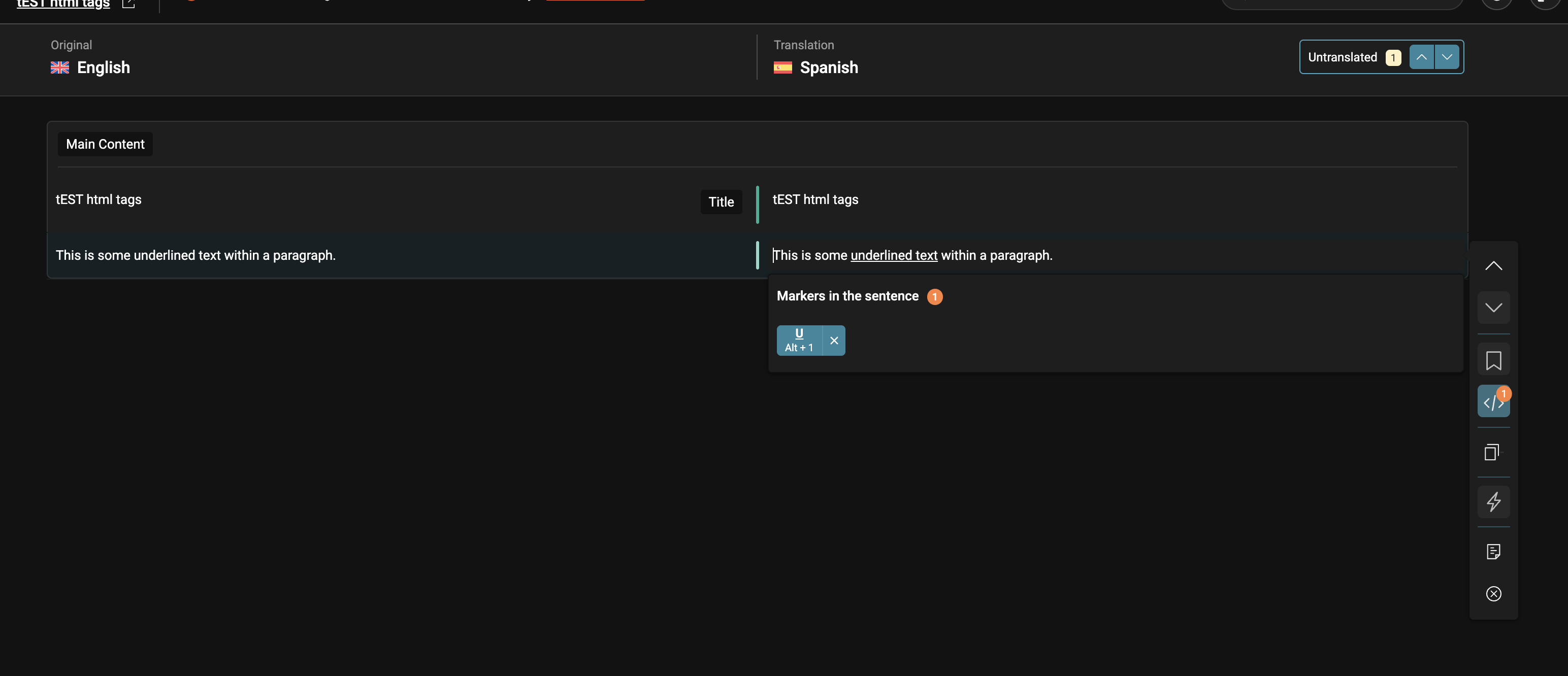Click the underlined text translation field
Image resolution: width=1568 pixels, height=676 pixels.
tap(912, 256)
